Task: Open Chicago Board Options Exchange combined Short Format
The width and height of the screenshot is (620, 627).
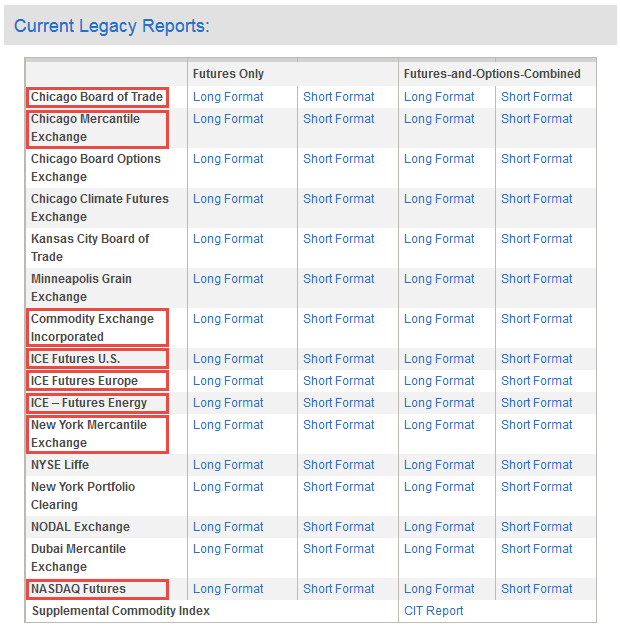Action: pos(536,159)
